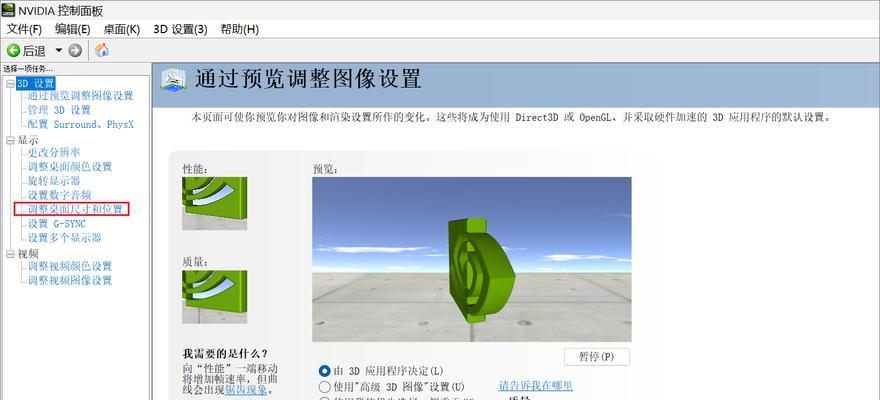Viewport: 880px width, 400px height.
Task: Click the 性能 preview thumbnail
Action: click(214, 203)
